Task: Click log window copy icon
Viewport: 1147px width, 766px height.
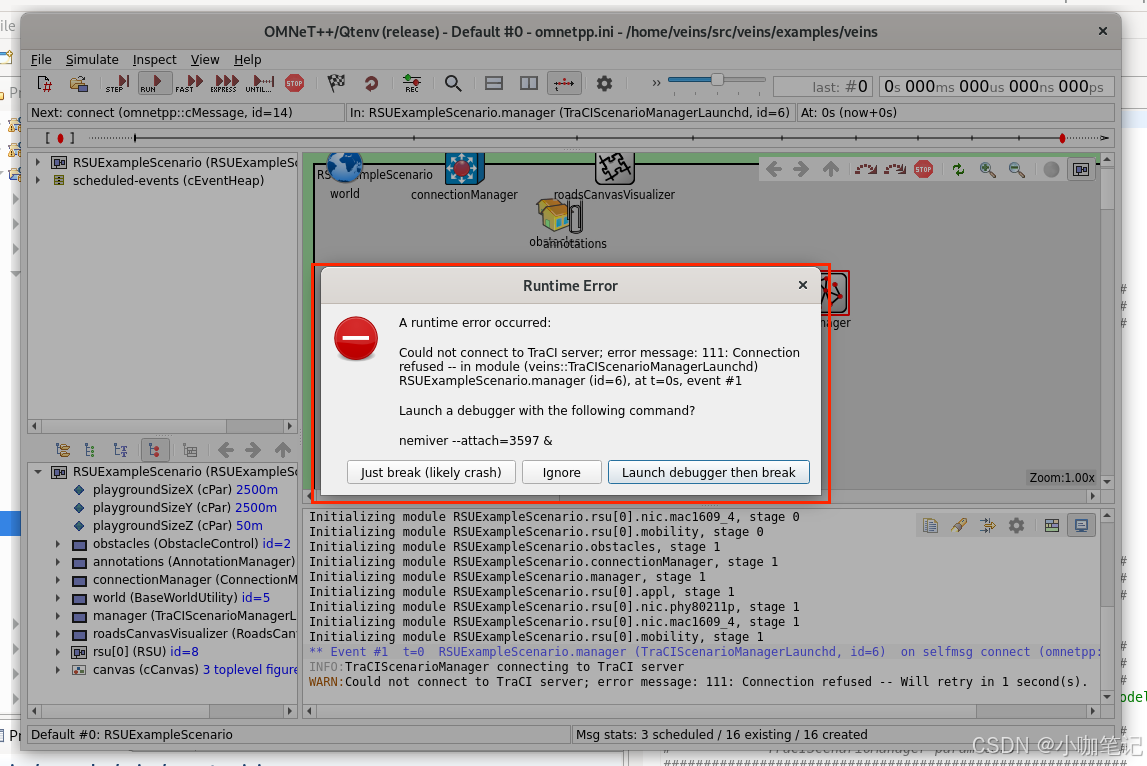Action: (x=930, y=525)
